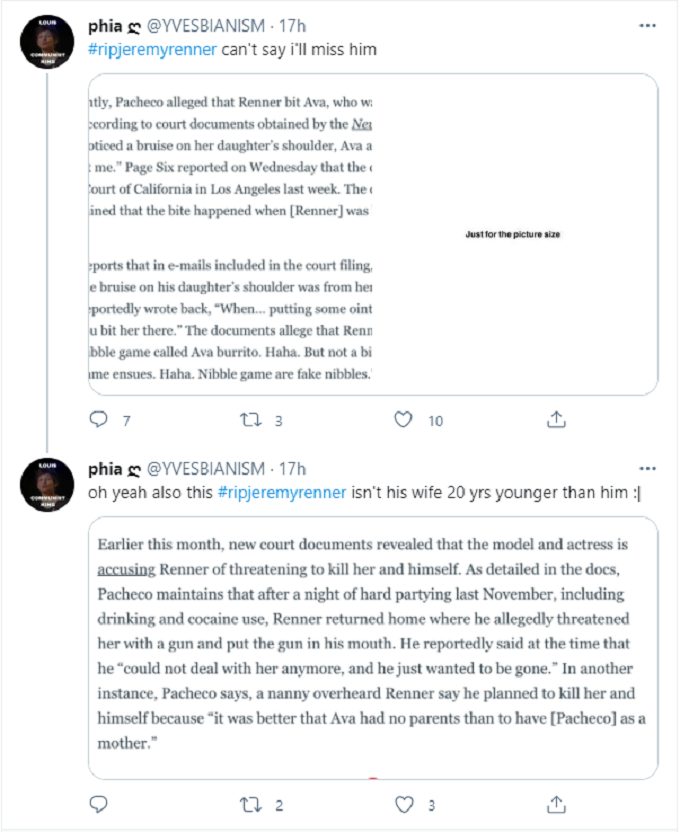View first tweet's Pacheco bite article image
The image size is (680, 832).
[373, 235]
